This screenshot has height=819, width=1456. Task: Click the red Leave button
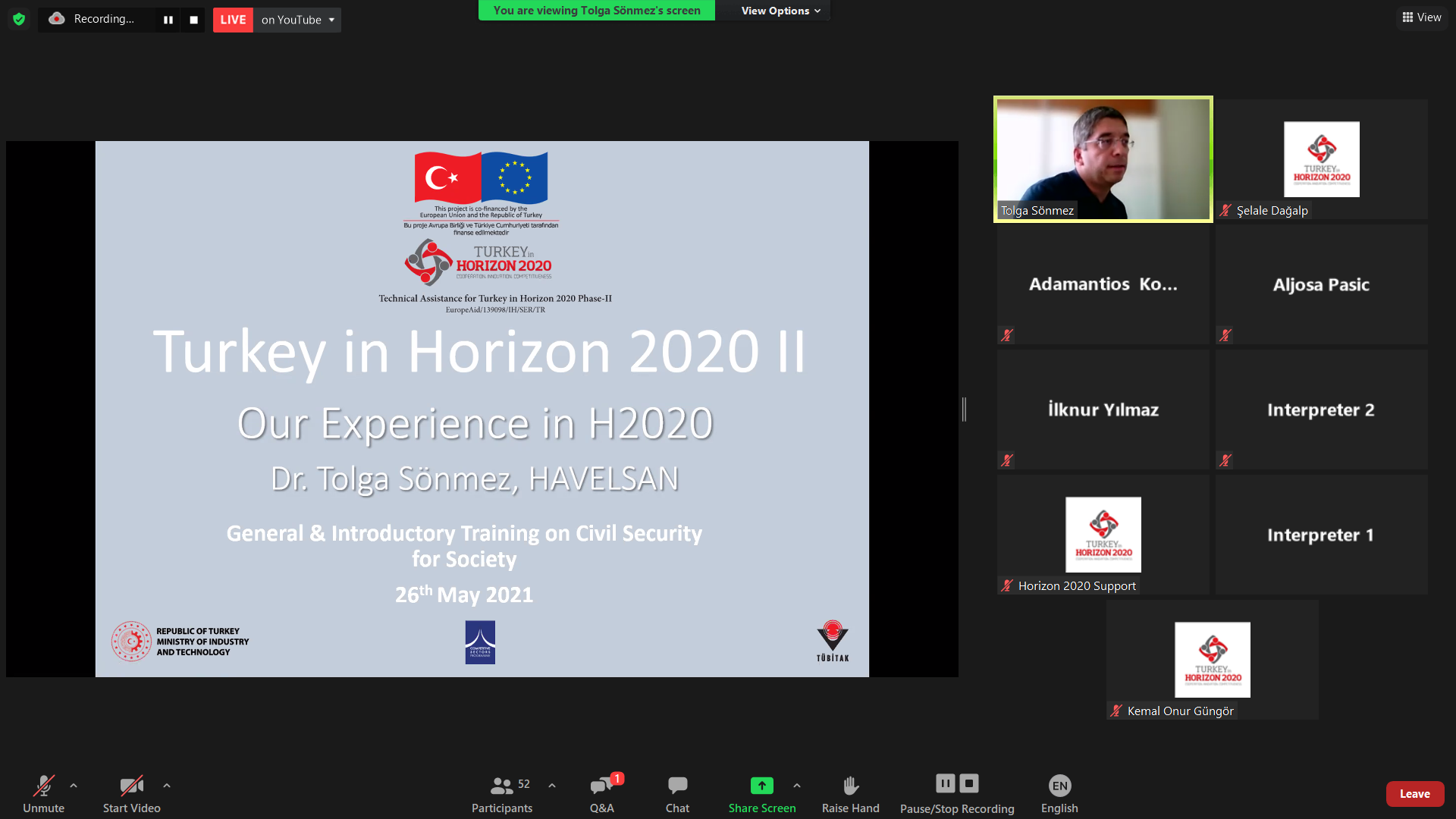pyautogui.click(x=1414, y=793)
